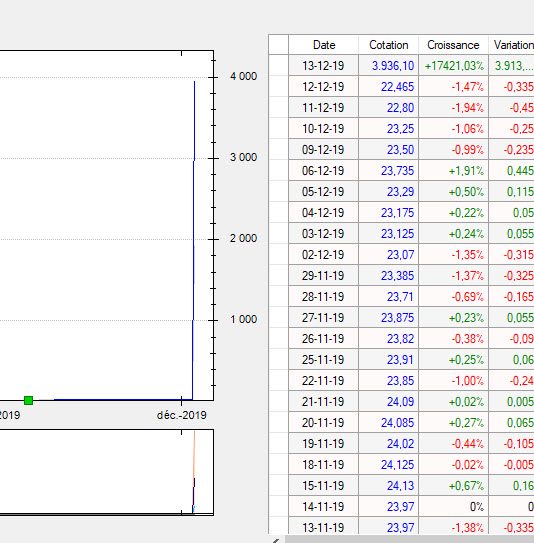Select growth value -1,38%

tap(453, 527)
